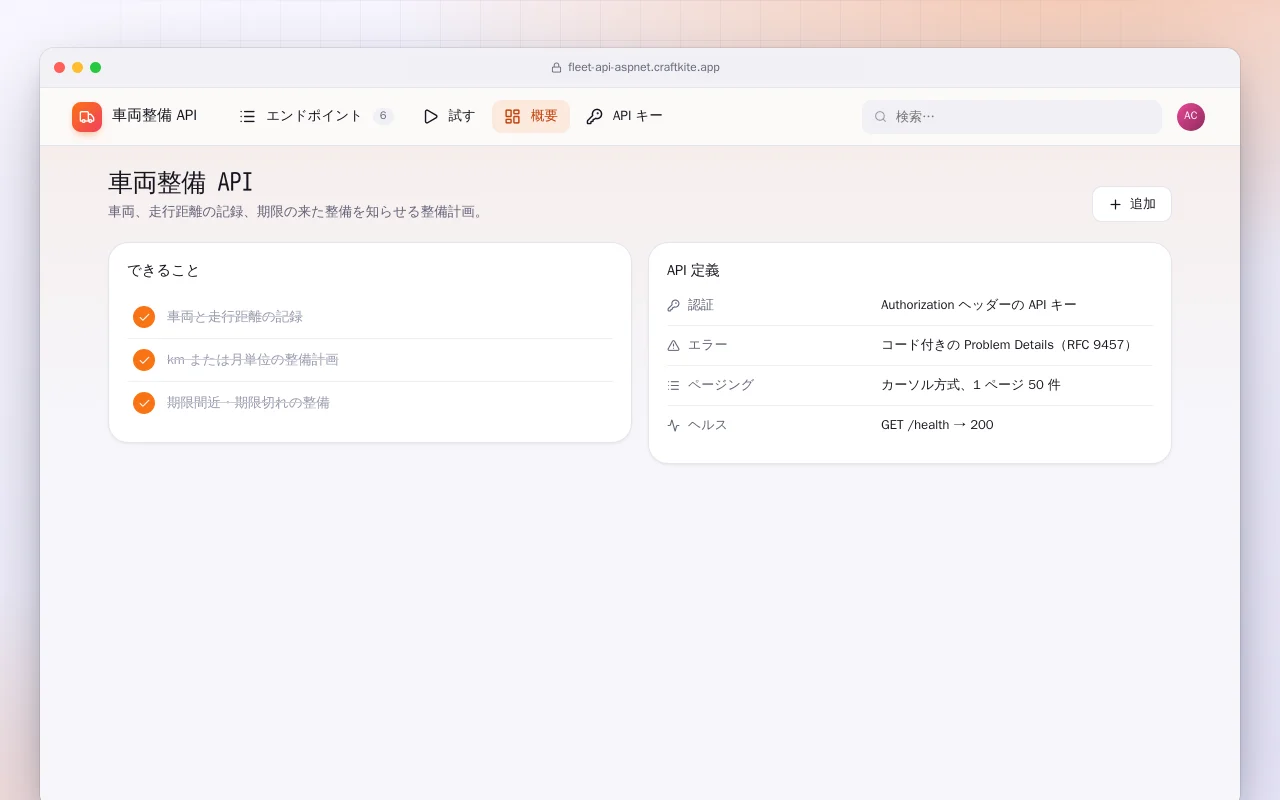Uncheck km または月単位の整備計画
1280x800 pixels.
click(144, 360)
